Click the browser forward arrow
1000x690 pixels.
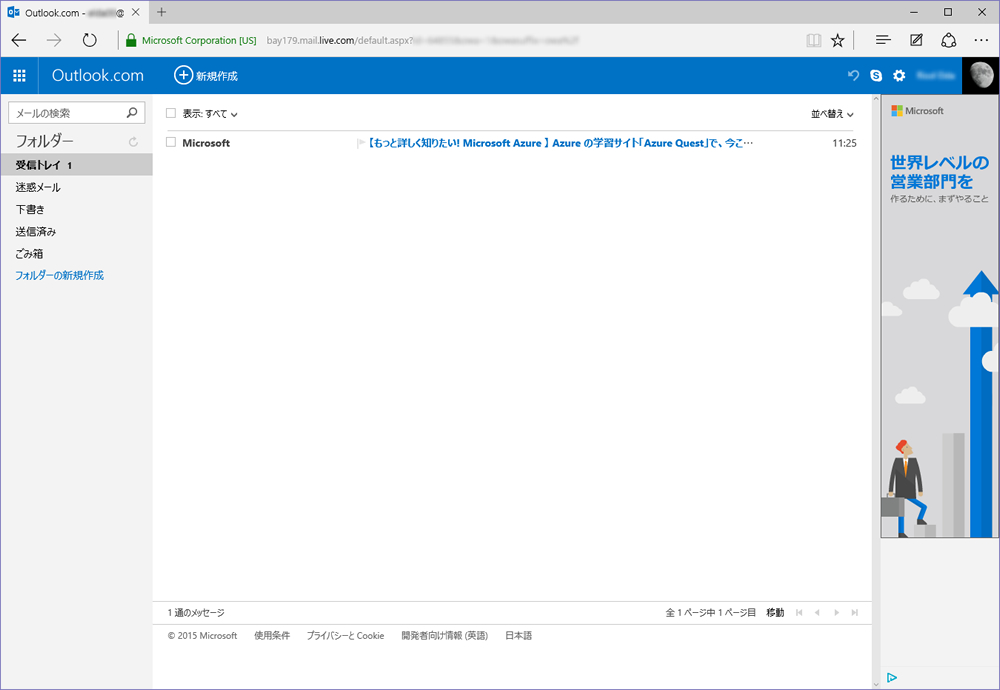[x=54, y=40]
